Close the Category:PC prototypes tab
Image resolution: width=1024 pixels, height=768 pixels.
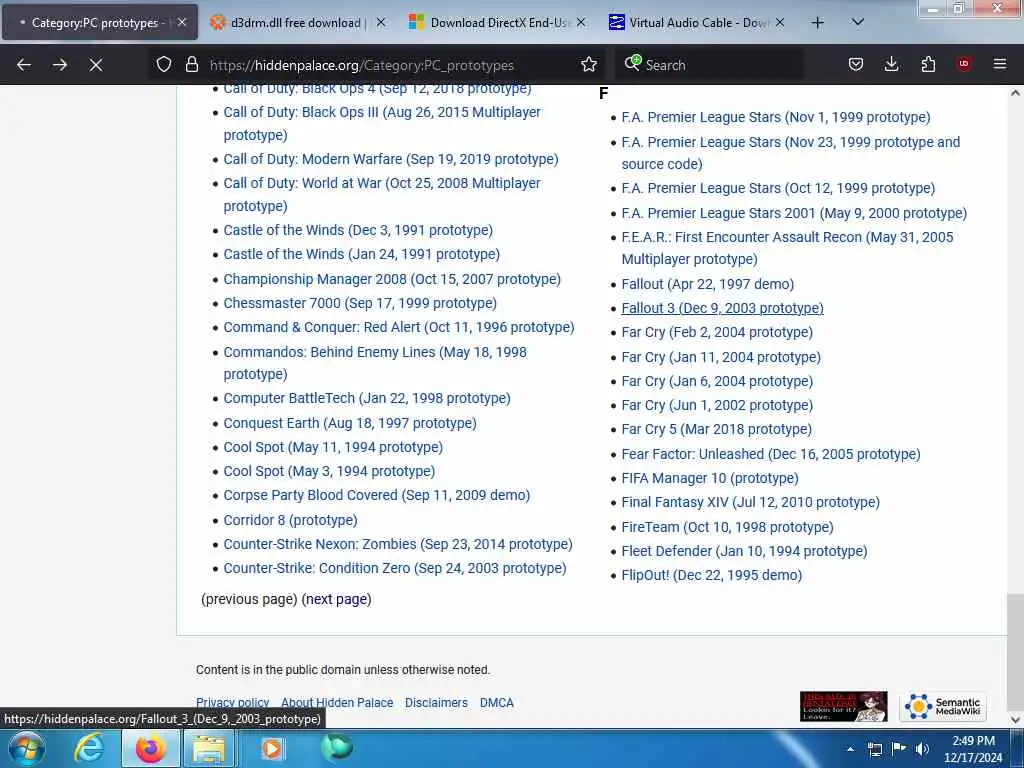point(182,23)
